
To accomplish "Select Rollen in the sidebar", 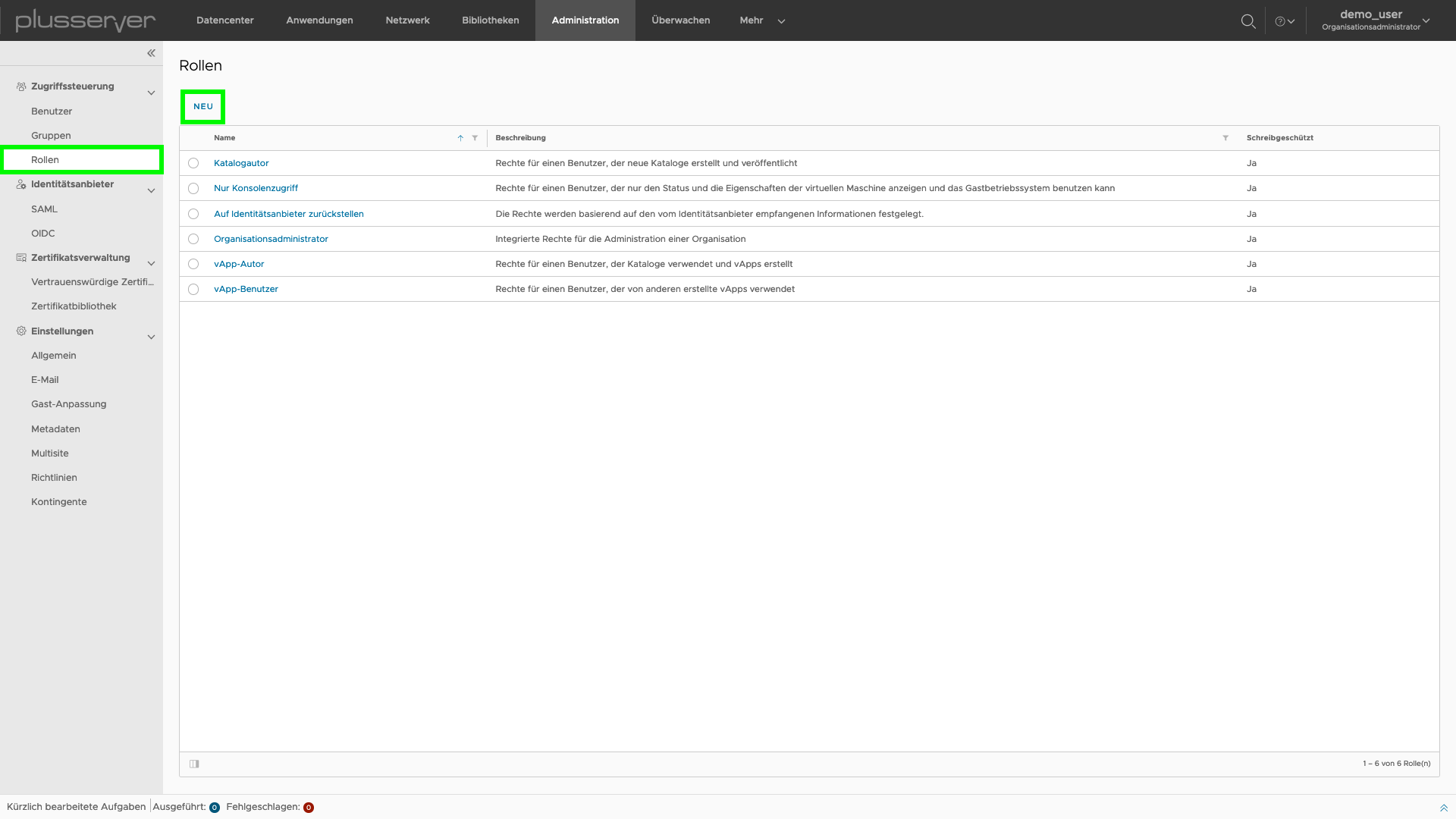I will click(82, 160).
